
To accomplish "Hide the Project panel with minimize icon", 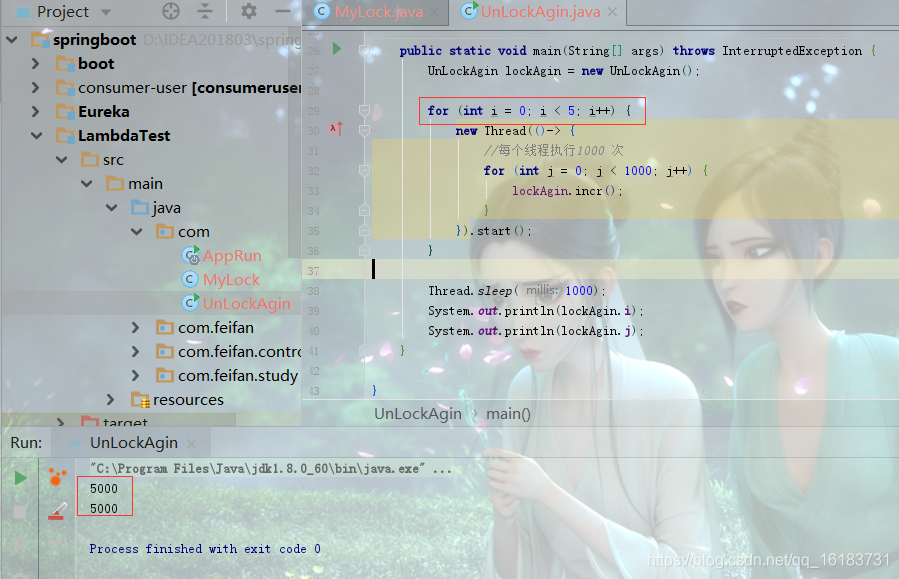I will (283, 11).
